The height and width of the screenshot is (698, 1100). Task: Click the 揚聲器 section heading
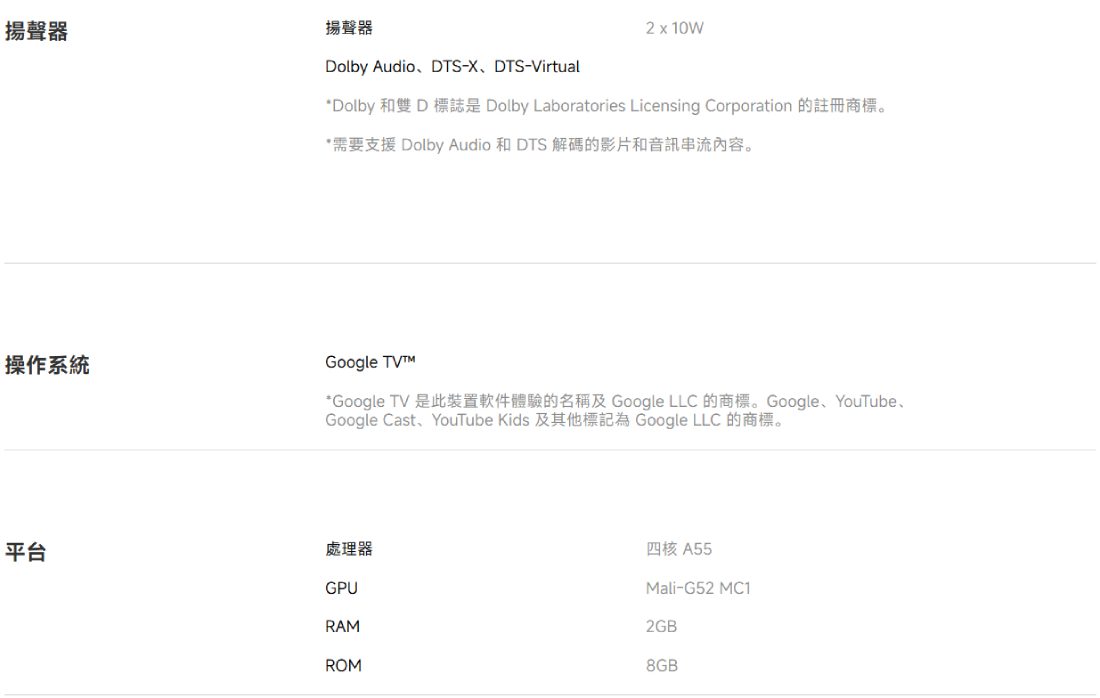[x=37, y=32]
